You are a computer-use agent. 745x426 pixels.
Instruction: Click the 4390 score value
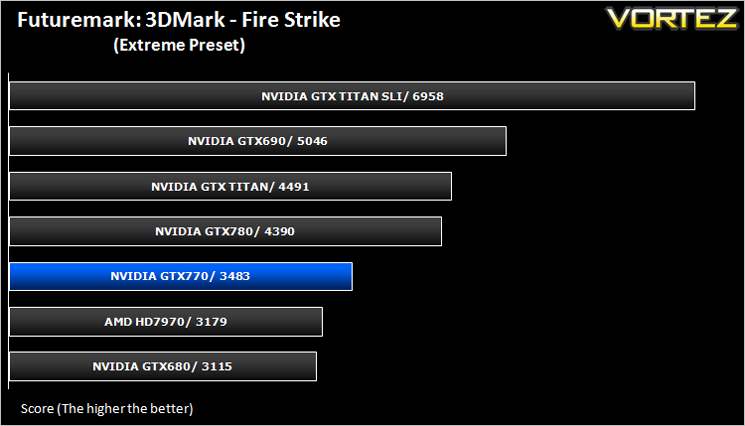279,231
